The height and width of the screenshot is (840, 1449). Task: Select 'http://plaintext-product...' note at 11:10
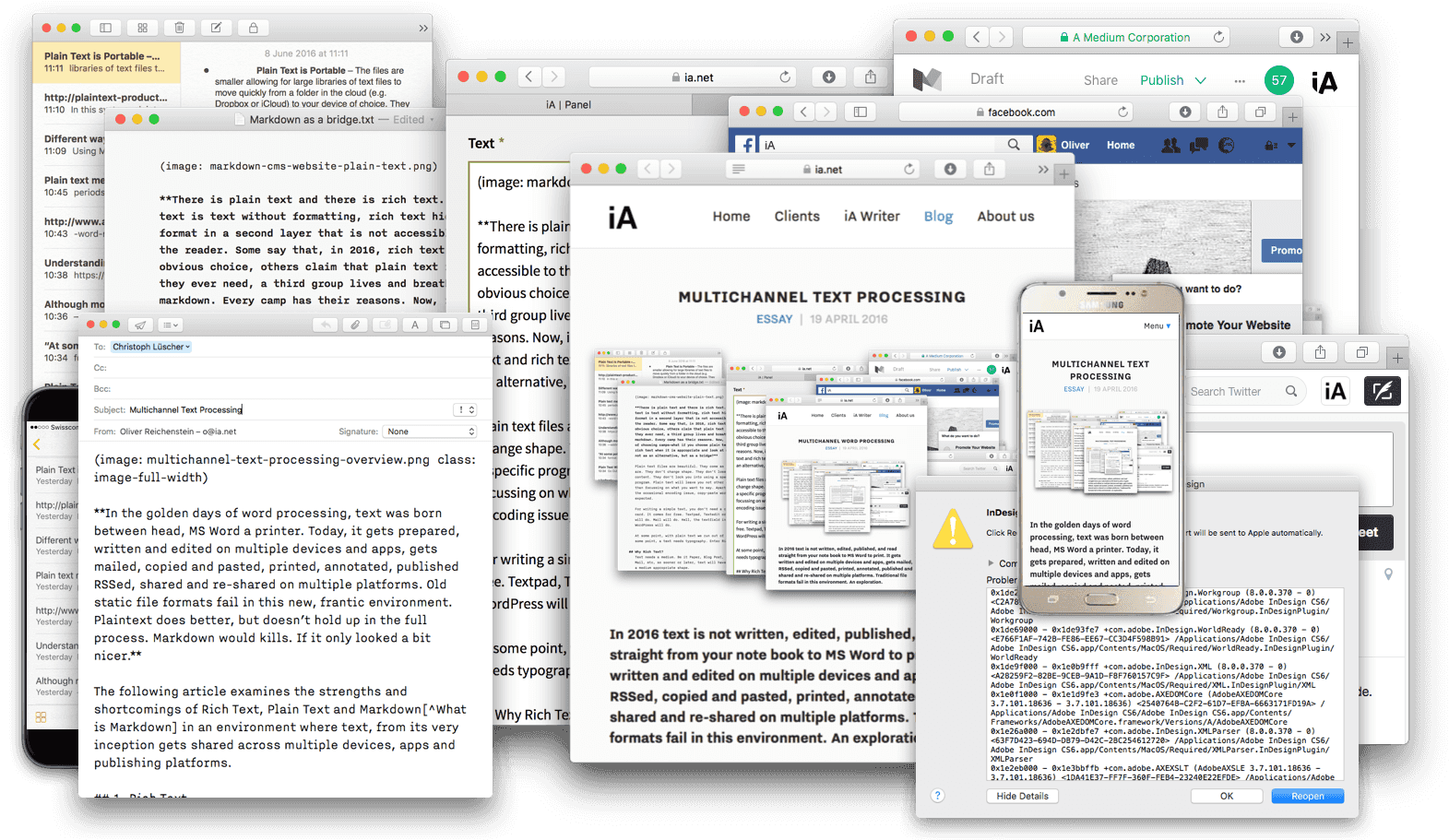105,103
